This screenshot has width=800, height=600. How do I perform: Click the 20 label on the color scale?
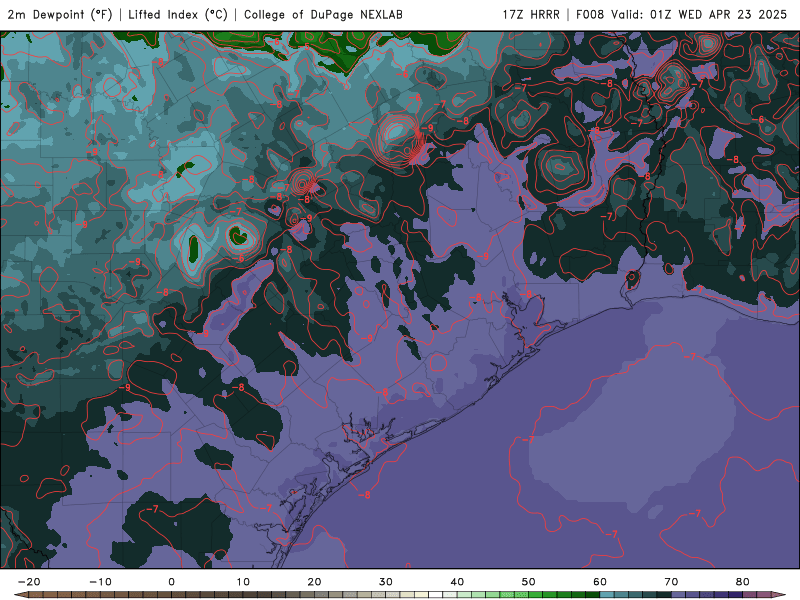(314, 582)
